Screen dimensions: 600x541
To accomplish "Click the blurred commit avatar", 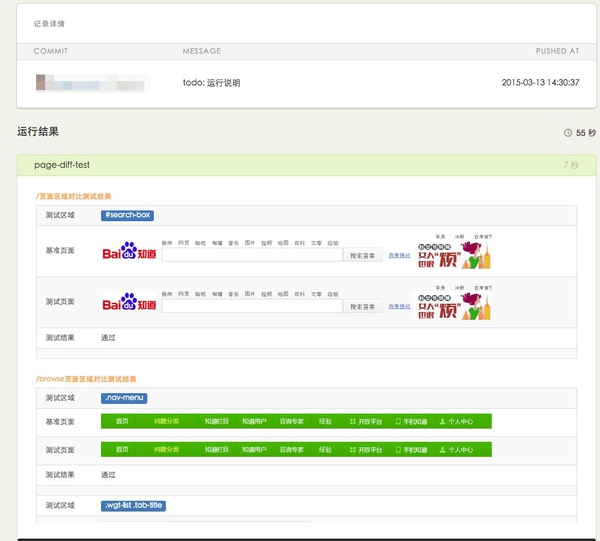I will [92, 83].
